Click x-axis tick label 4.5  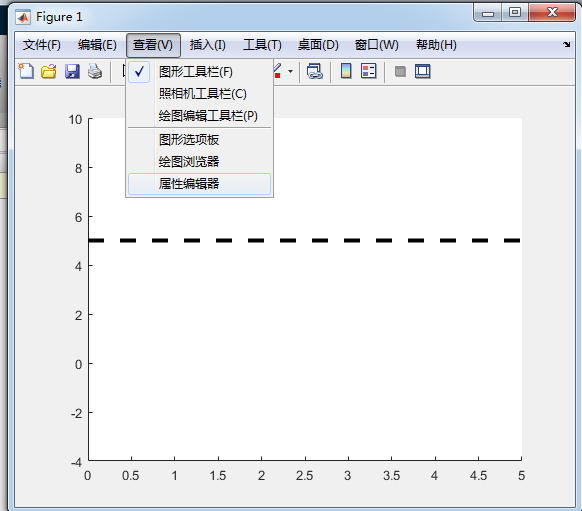point(478,476)
